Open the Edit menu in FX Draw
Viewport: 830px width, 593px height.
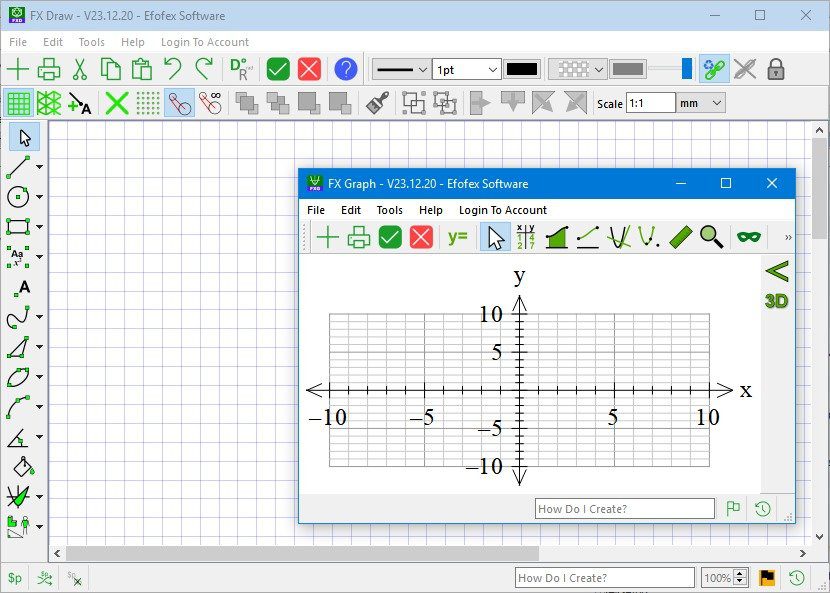click(x=51, y=42)
